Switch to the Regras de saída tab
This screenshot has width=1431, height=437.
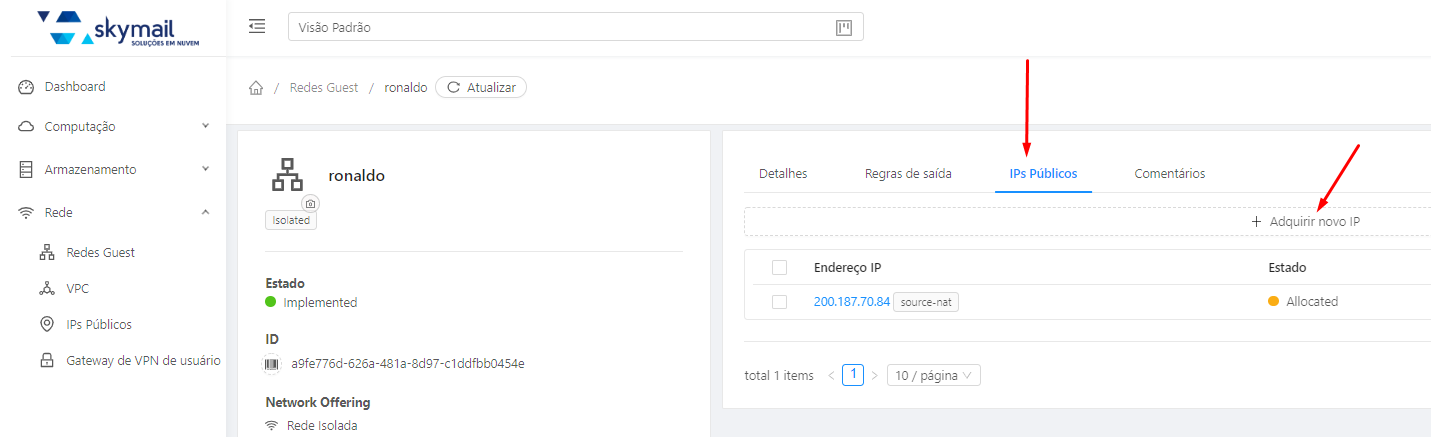coord(908,174)
